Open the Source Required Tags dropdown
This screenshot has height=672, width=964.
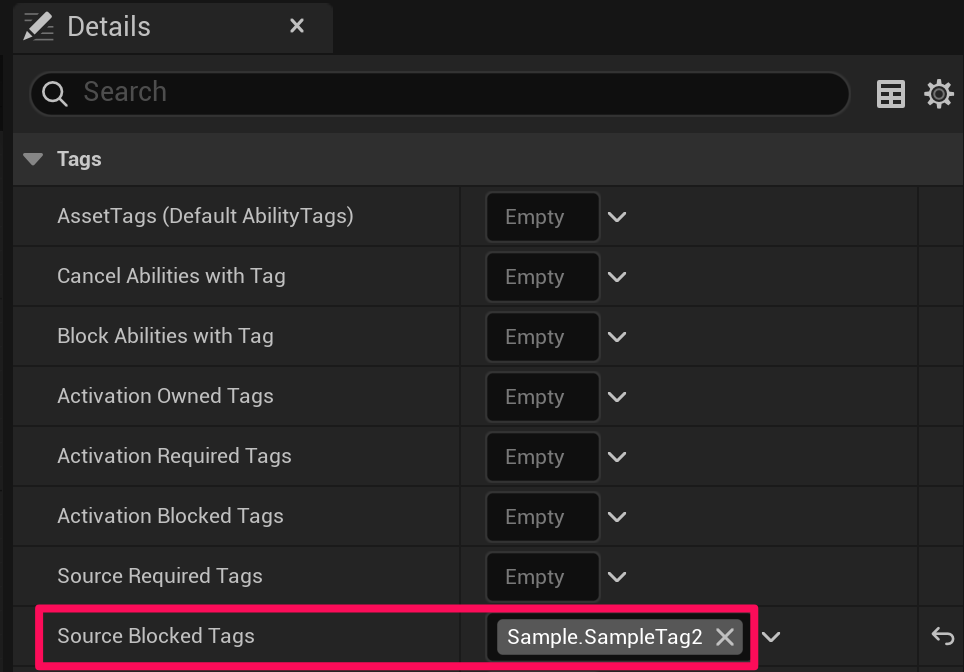(617, 577)
